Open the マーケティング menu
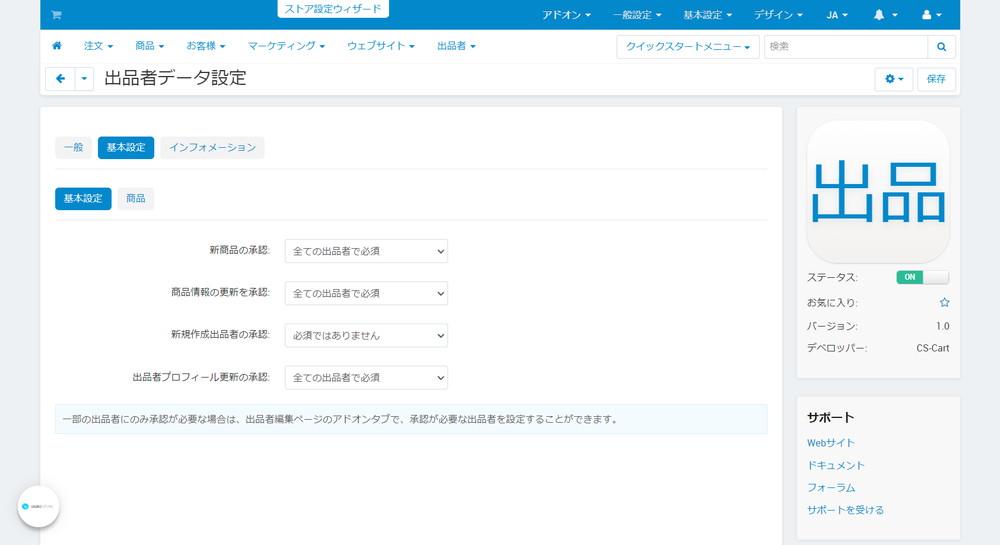 pos(286,46)
